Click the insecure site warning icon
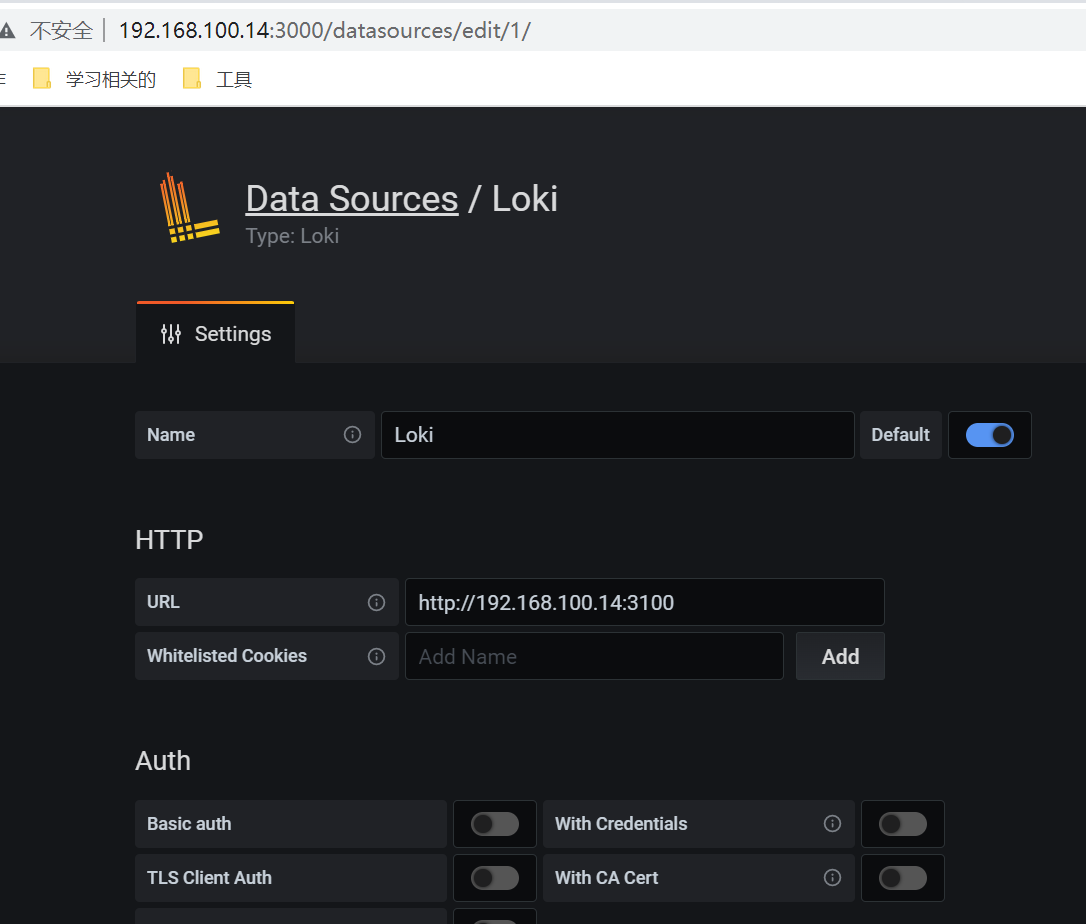 pos(7,30)
